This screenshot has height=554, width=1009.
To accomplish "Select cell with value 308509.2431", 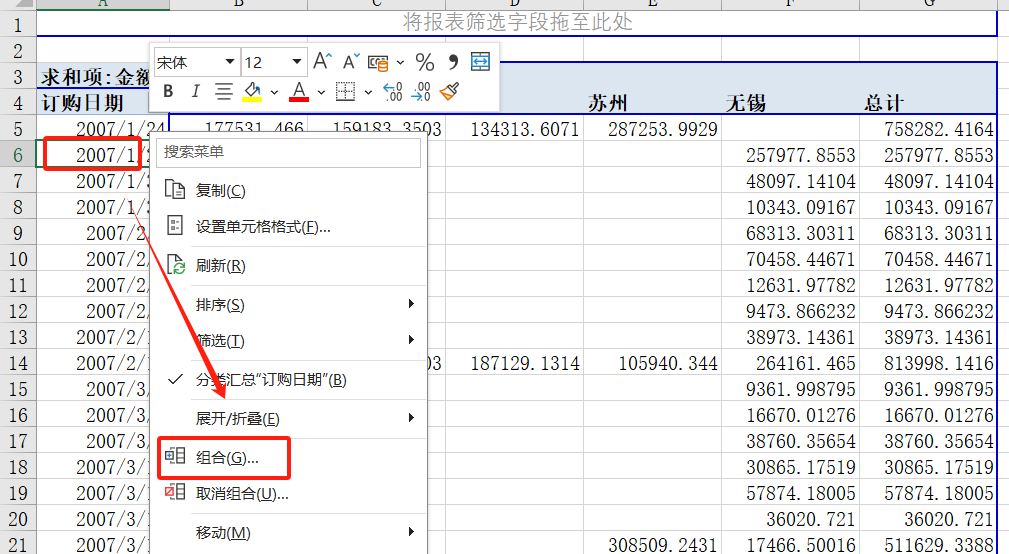I will click(x=653, y=544).
